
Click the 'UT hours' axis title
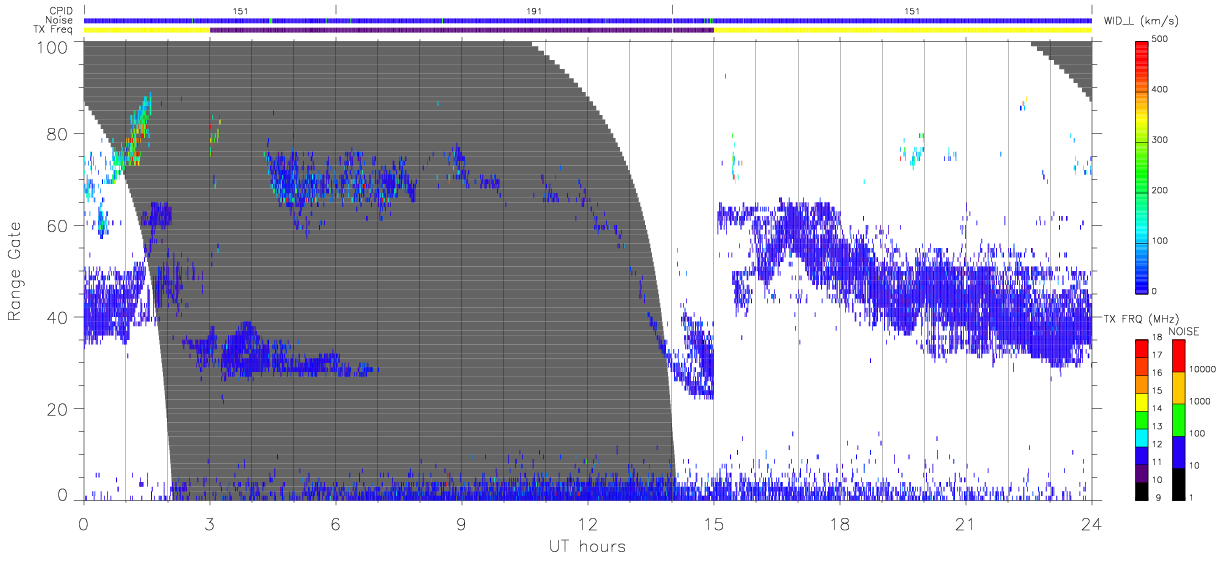[586, 547]
